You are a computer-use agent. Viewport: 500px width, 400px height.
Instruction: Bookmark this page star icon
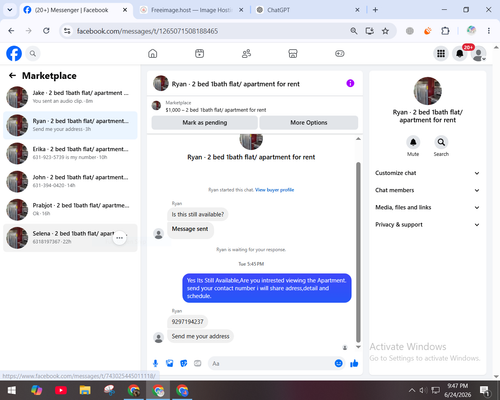coord(385,31)
